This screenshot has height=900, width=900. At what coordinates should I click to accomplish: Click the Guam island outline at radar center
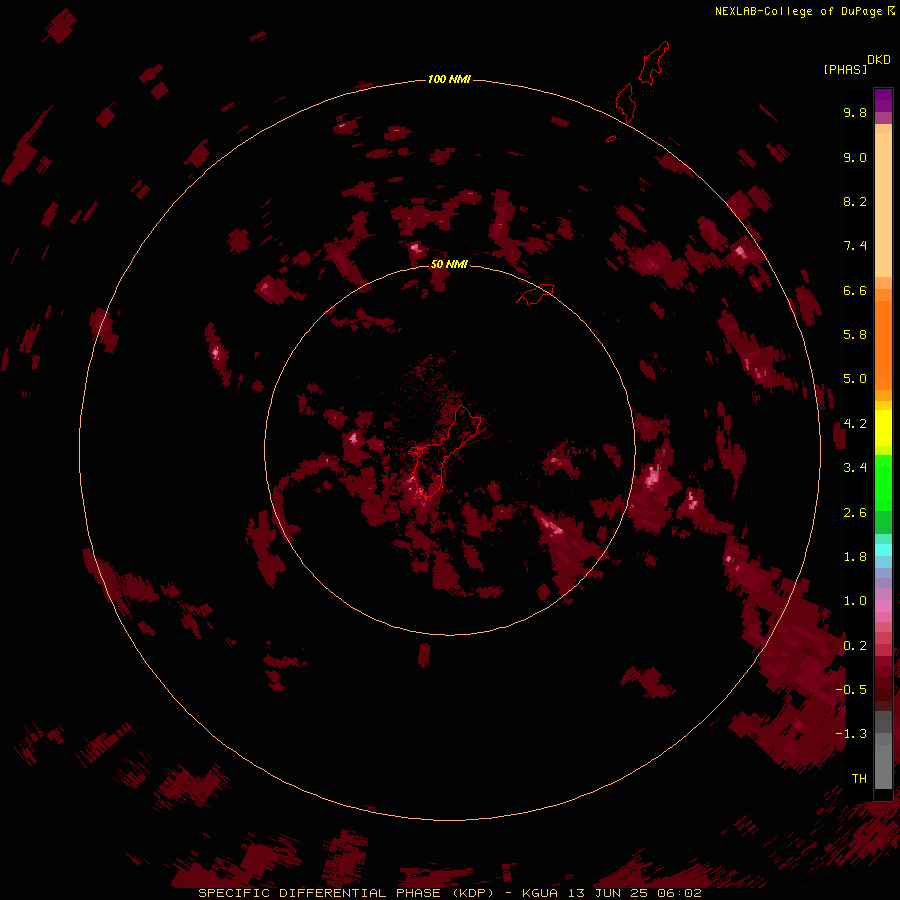446,451
